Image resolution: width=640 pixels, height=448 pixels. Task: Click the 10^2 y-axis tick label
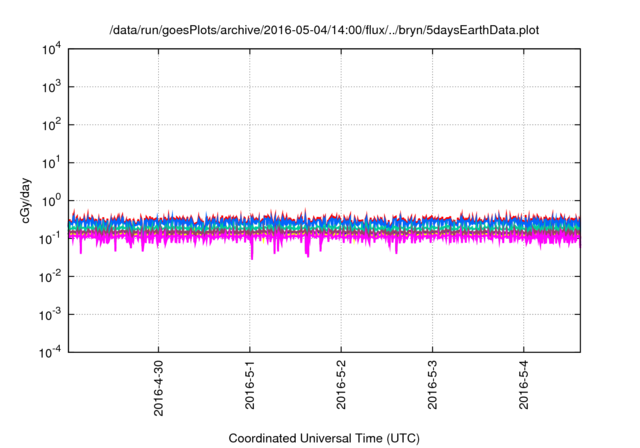point(52,125)
